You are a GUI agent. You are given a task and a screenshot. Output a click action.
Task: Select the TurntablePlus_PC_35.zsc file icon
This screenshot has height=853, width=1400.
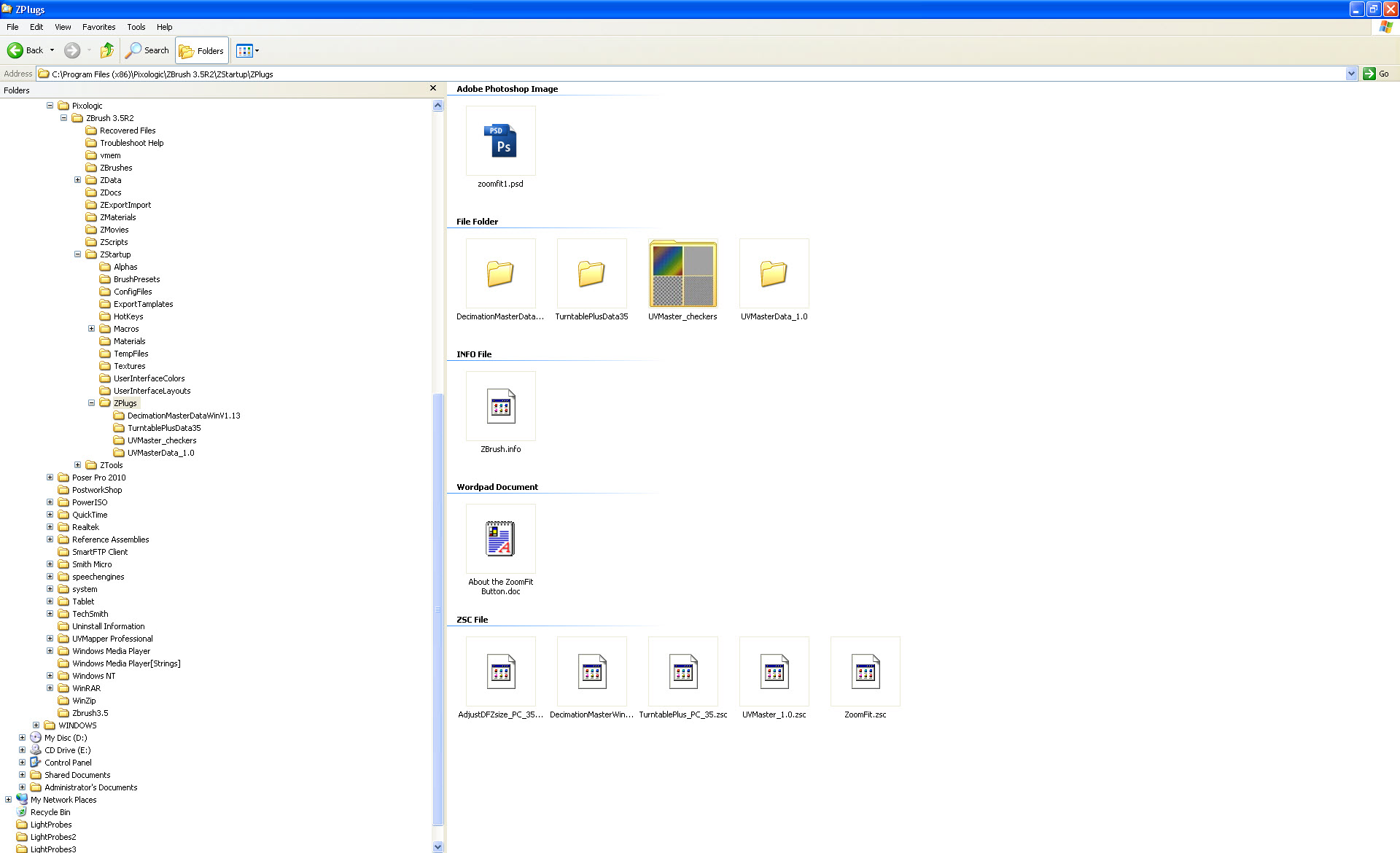682,671
